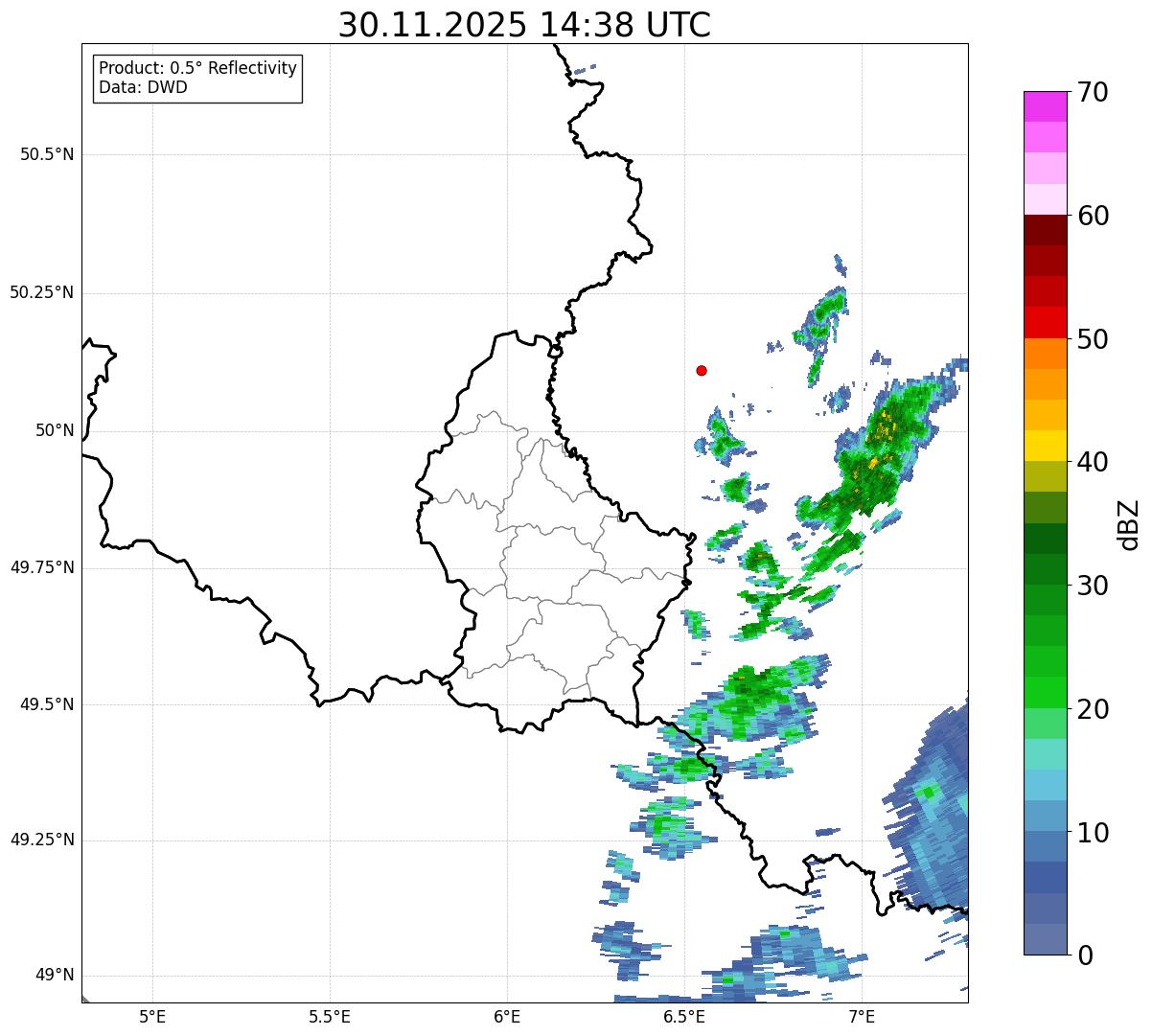
Task: Click the 50.5°N latitude label
Action: pos(47,154)
